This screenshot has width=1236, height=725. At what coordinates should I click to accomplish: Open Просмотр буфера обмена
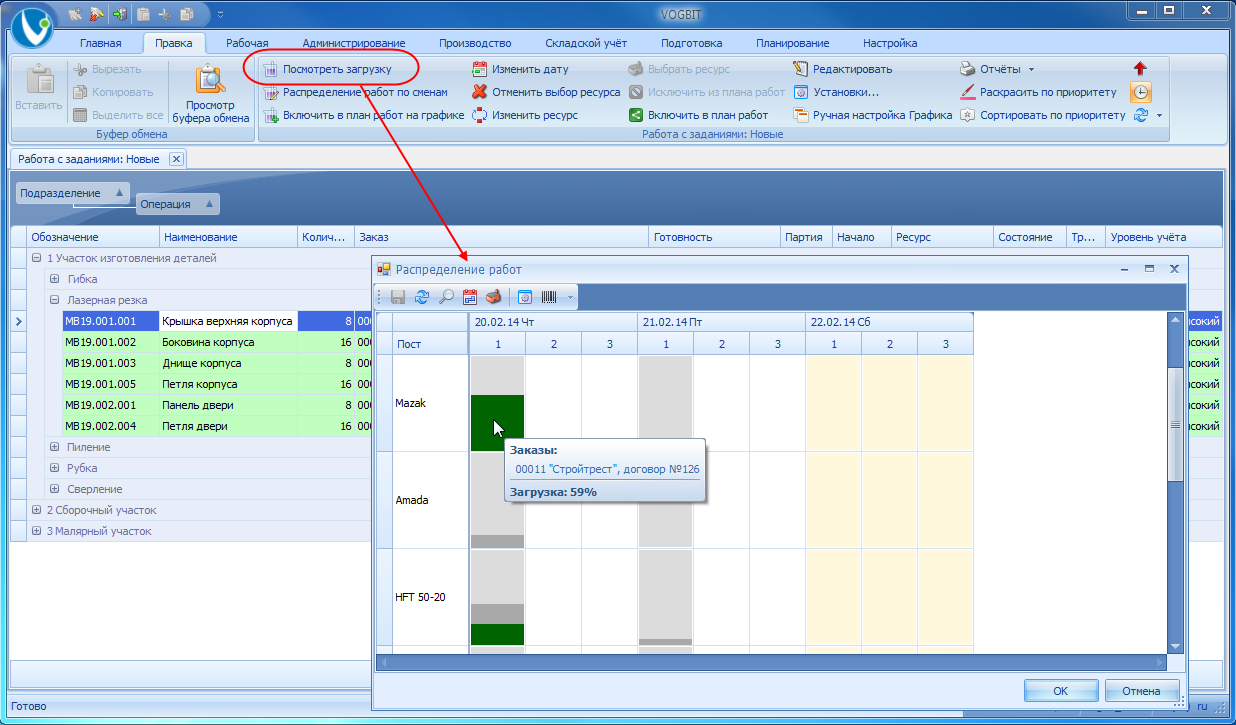pos(210,95)
